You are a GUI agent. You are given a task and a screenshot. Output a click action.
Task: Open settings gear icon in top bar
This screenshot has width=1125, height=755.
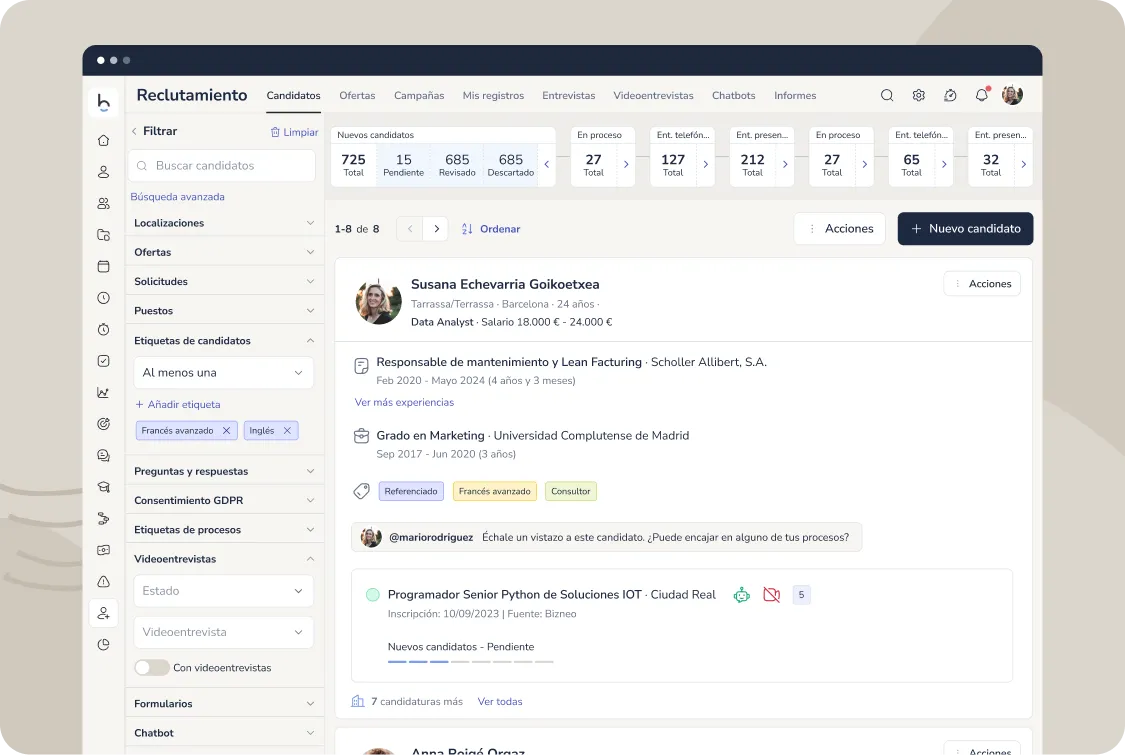[x=918, y=96]
